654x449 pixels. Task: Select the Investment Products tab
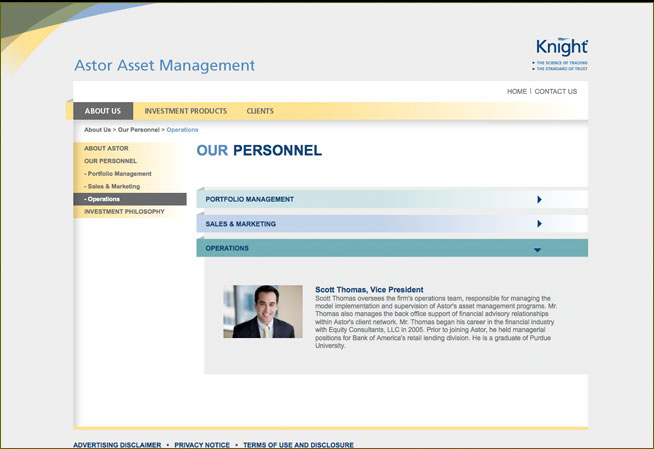coord(186,111)
